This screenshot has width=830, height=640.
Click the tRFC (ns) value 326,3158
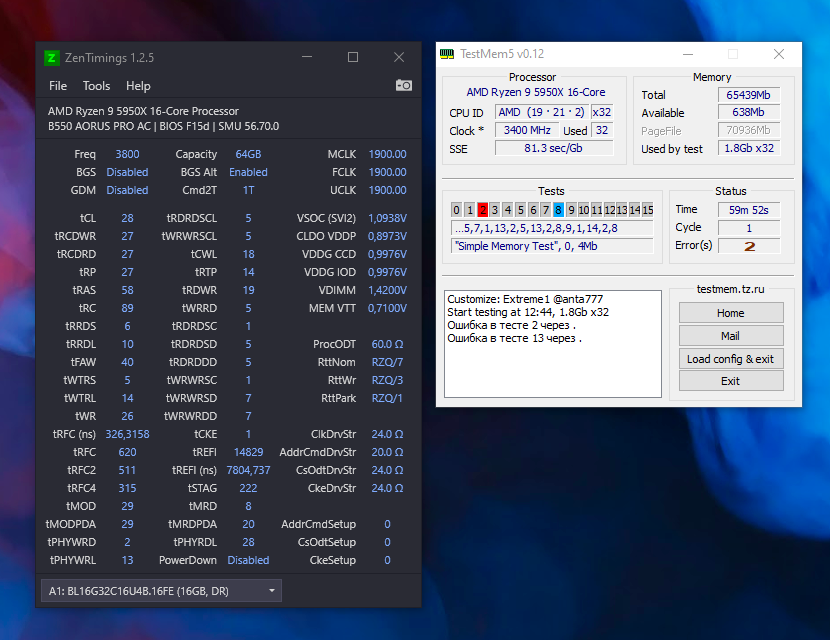[x=128, y=434]
